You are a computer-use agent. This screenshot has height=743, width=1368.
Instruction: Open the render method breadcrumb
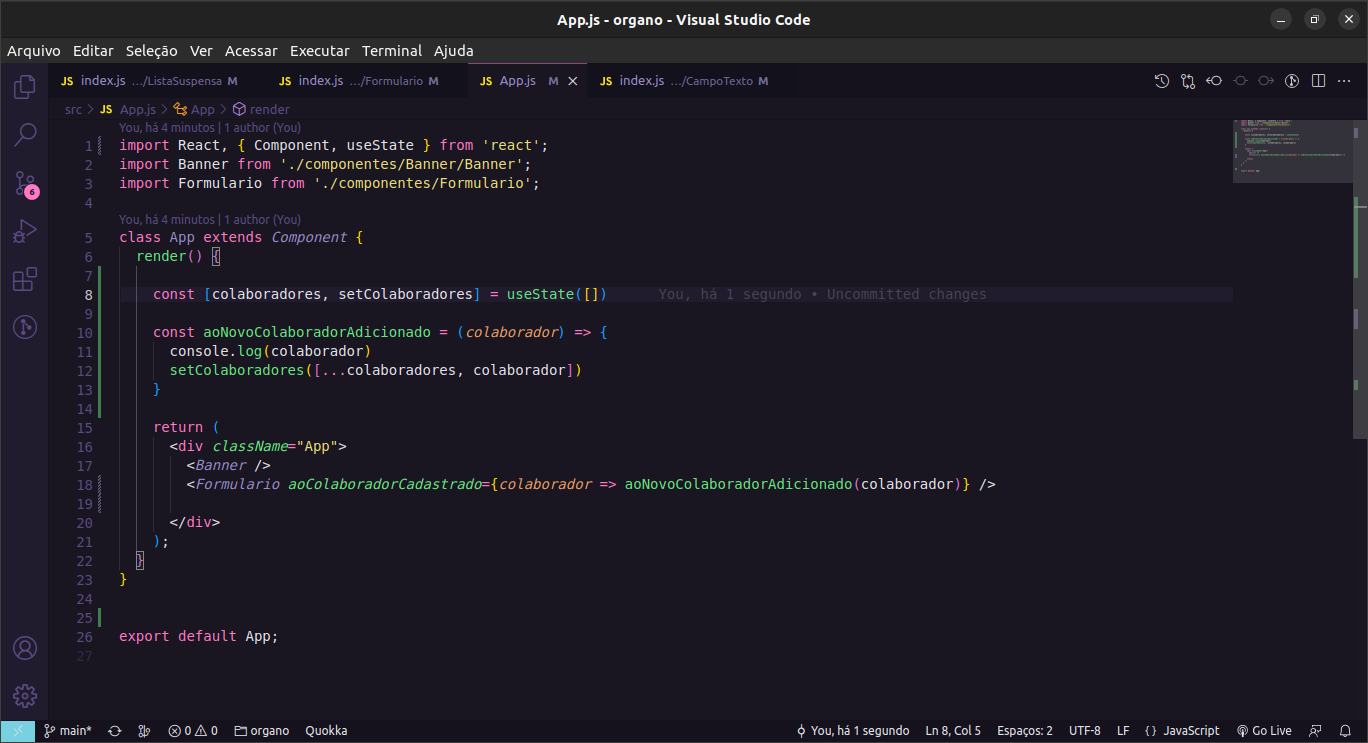tap(261, 110)
